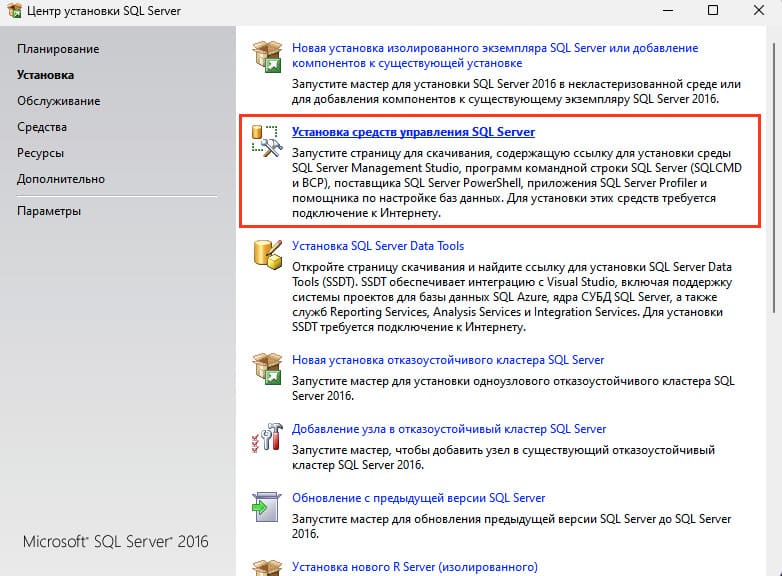Open link 'Новая установка отказоустойчивого кластера SQL Server'
Image resolution: width=782 pixels, height=576 pixels.
click(x=448, y=360)
